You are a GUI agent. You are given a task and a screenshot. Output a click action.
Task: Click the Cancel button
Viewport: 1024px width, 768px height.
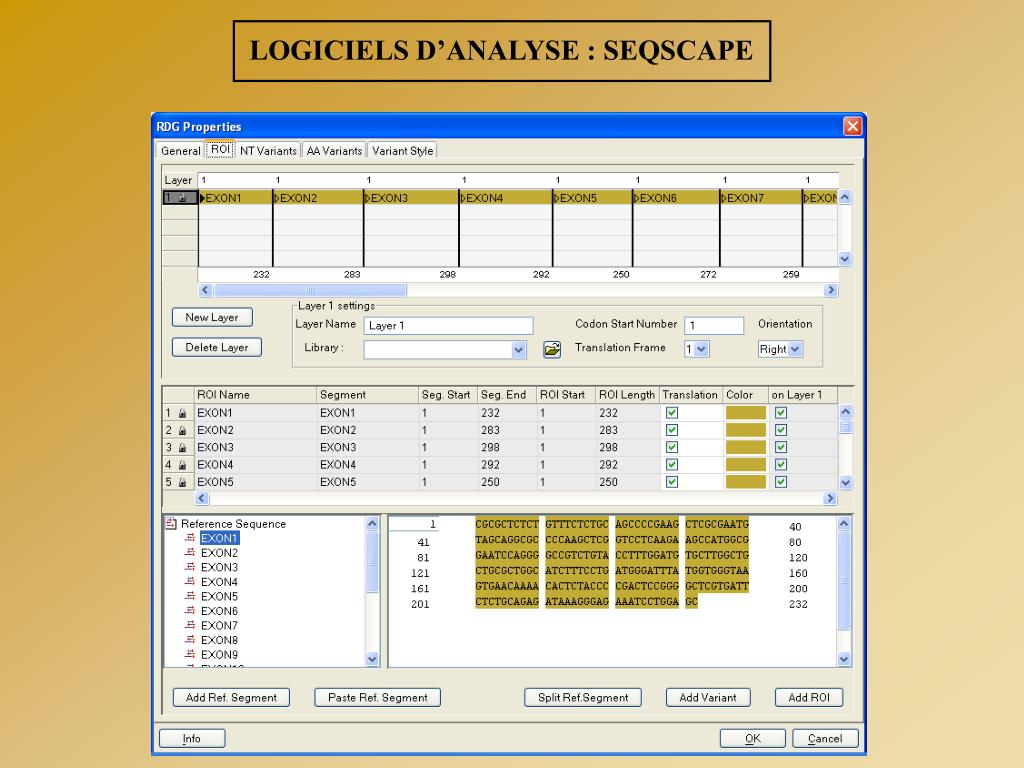(x=825, y=739)
